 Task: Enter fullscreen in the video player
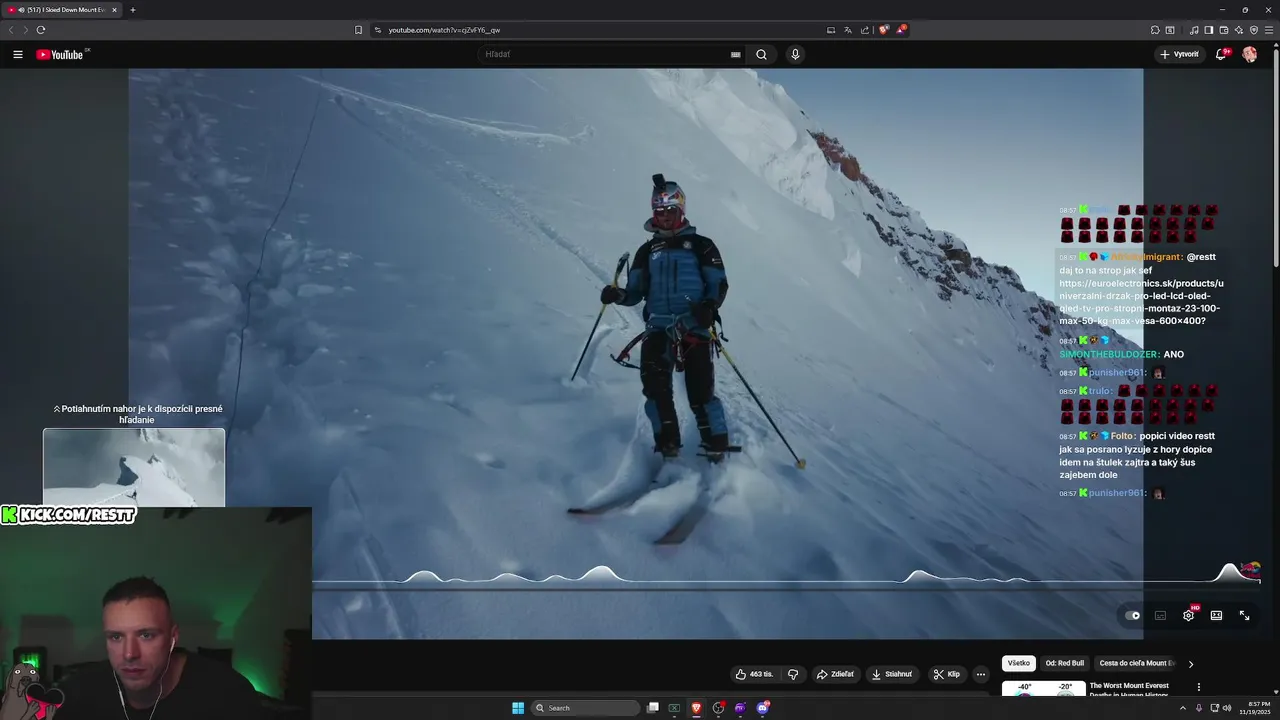[x=1244, y=616]
